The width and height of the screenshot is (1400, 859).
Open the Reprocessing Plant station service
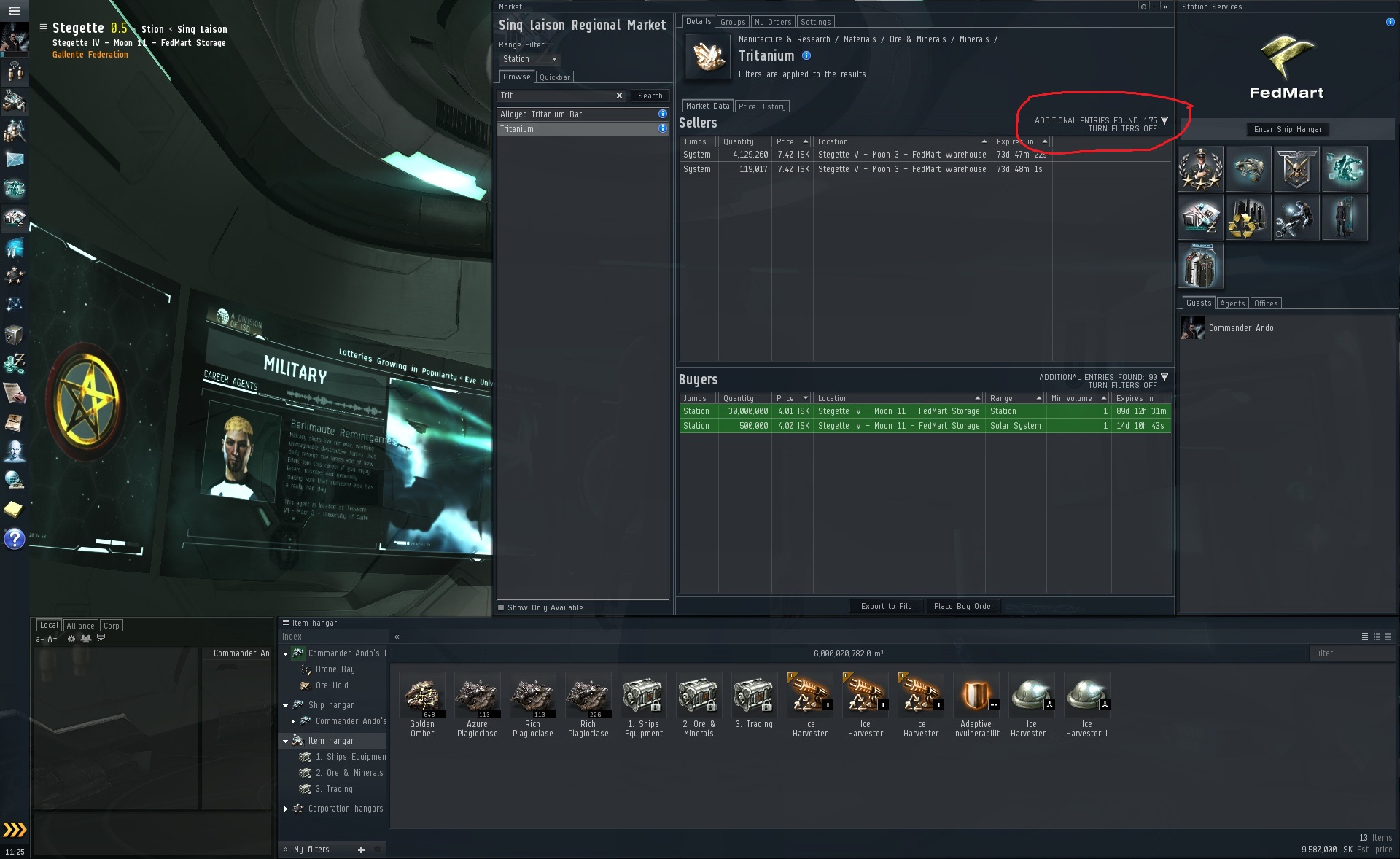(1248, 217)
